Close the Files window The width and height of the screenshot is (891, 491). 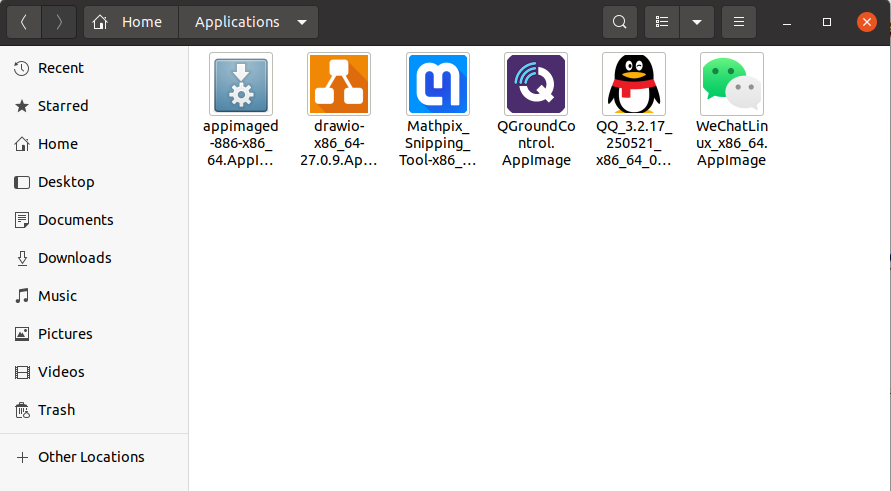(867, 22)
